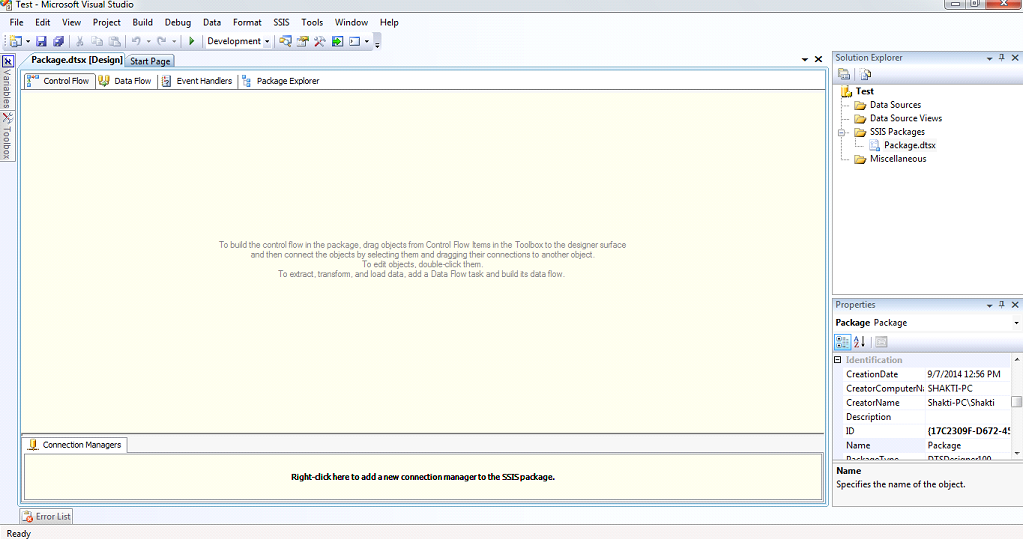
Task: Click the Undo arrow icon
Action: tap(136, 41)
